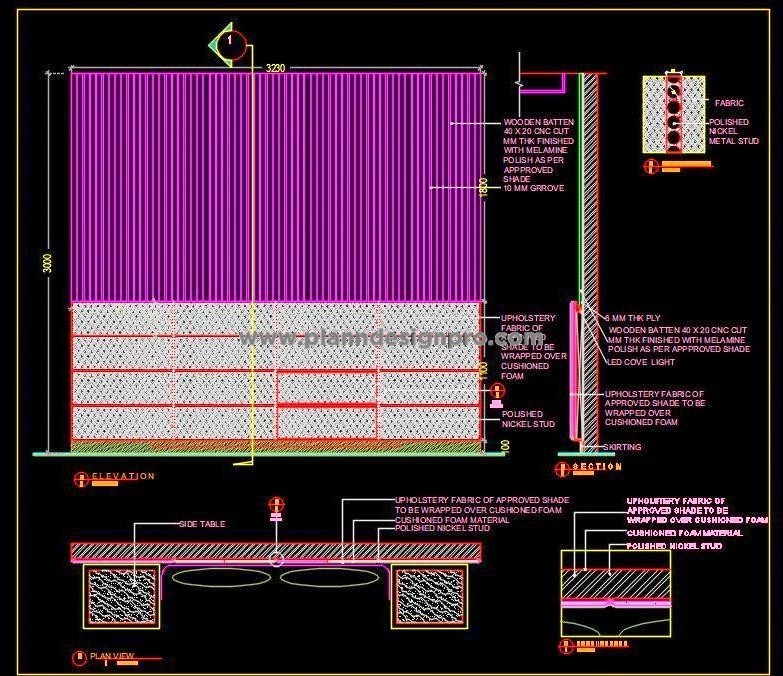Click the SKIRTING label in the section
The image size is (783, 676).
[623, 447]
